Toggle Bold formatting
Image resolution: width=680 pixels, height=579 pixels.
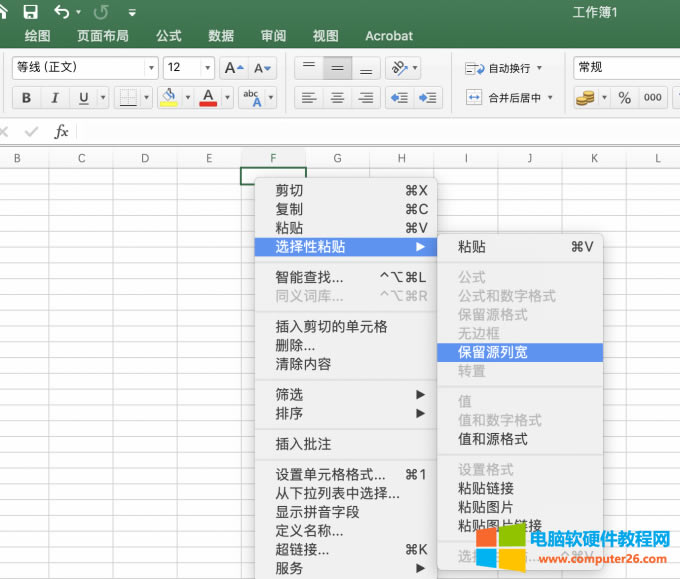26,98
